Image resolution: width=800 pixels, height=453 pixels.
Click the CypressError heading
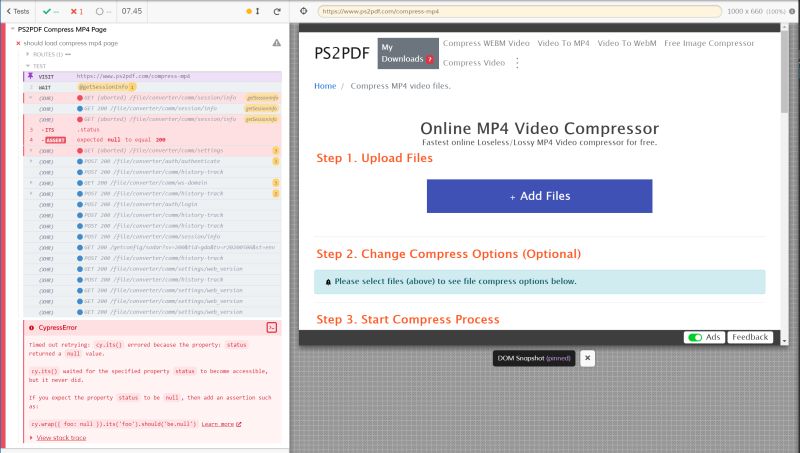click(58, 328)
